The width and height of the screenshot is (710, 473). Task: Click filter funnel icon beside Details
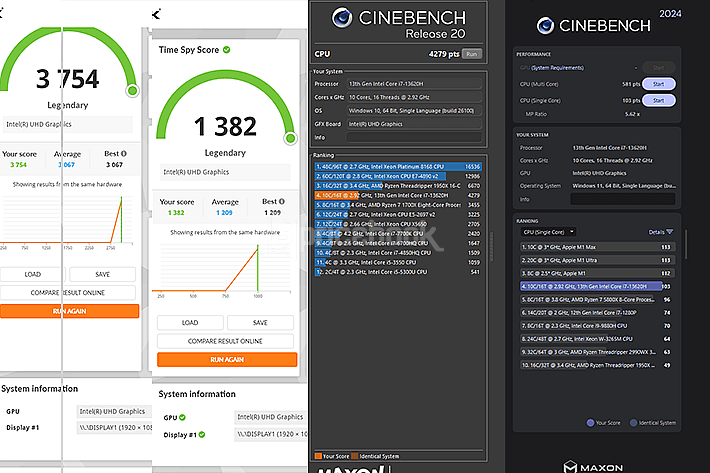point(670,232)
